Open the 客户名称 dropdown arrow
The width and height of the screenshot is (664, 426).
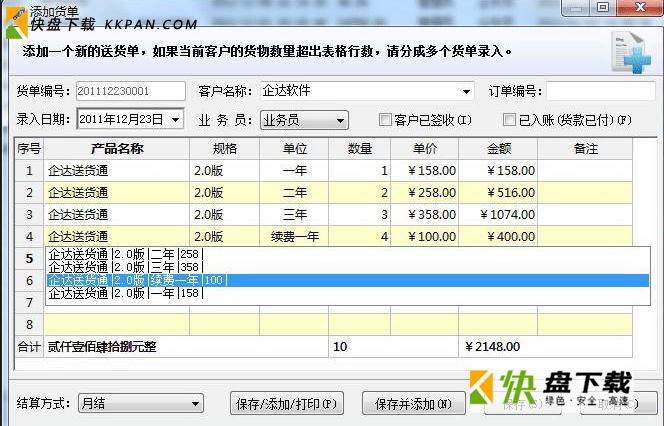466,91
